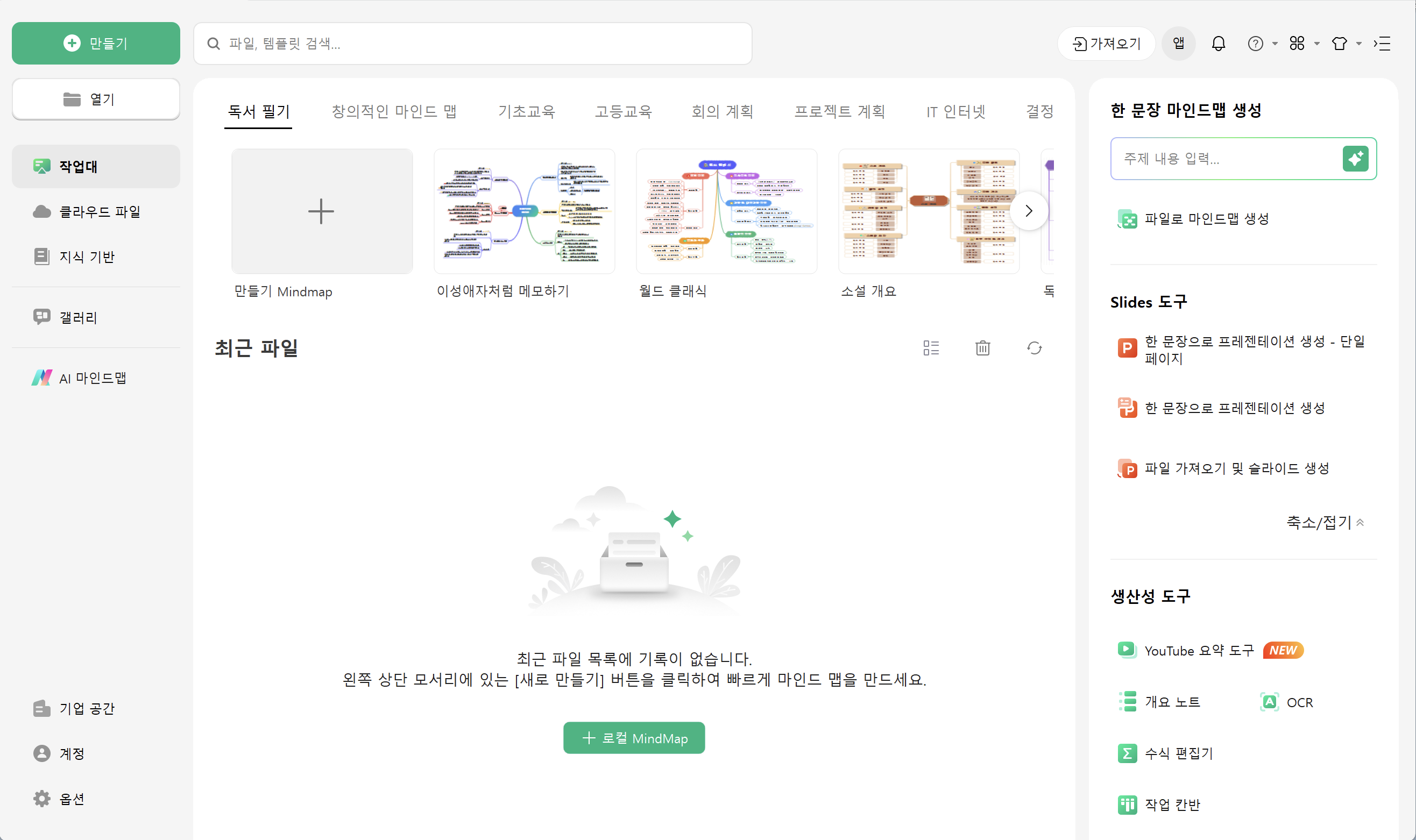Image resolution: width=1416 pixels, height=840 pixels.
Task: Collapse the tools with 축소/접기
Action: pyautogui.click(x=1325, y=522)
